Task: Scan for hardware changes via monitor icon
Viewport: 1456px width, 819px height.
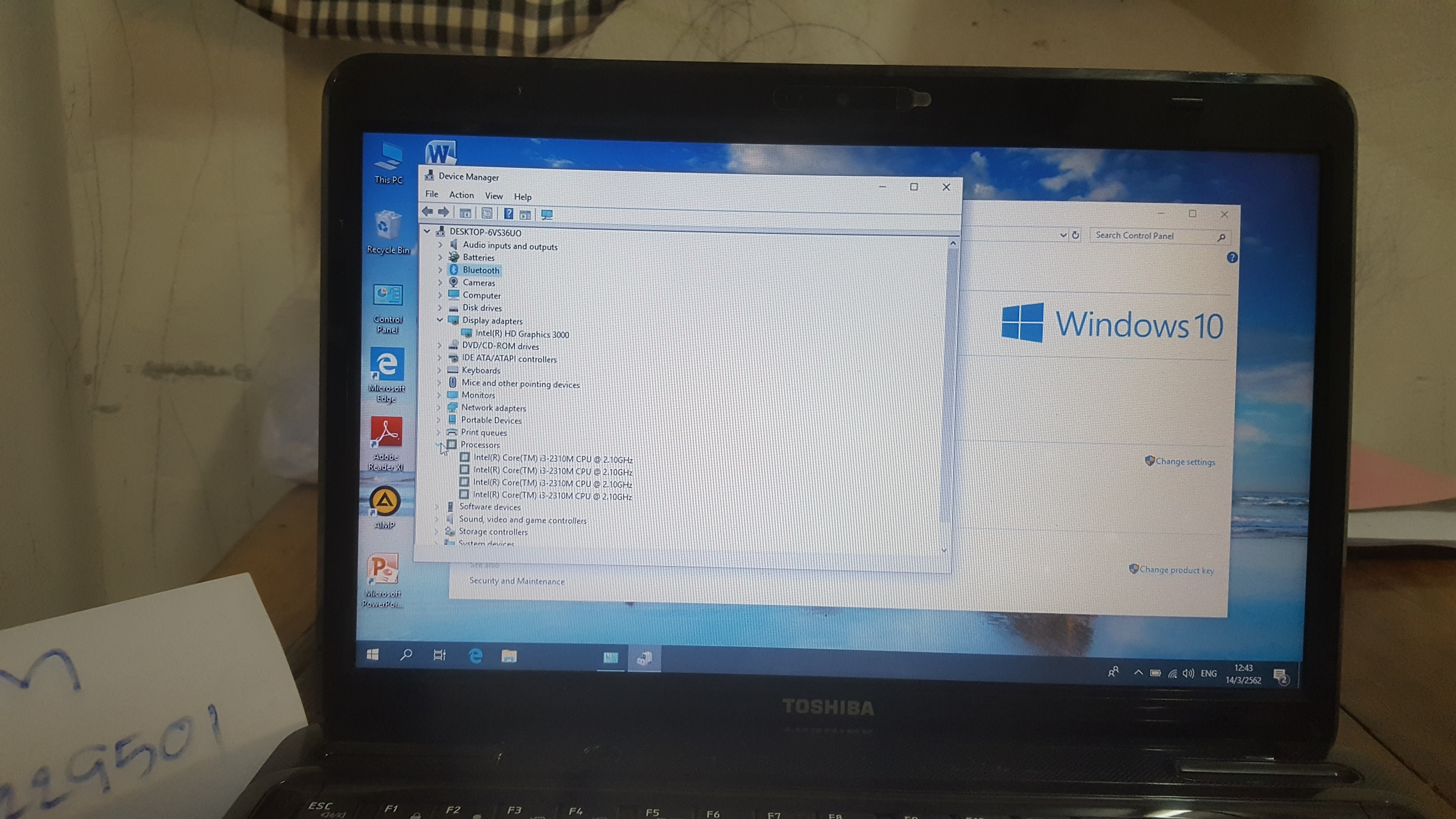Action: [546, 215]
